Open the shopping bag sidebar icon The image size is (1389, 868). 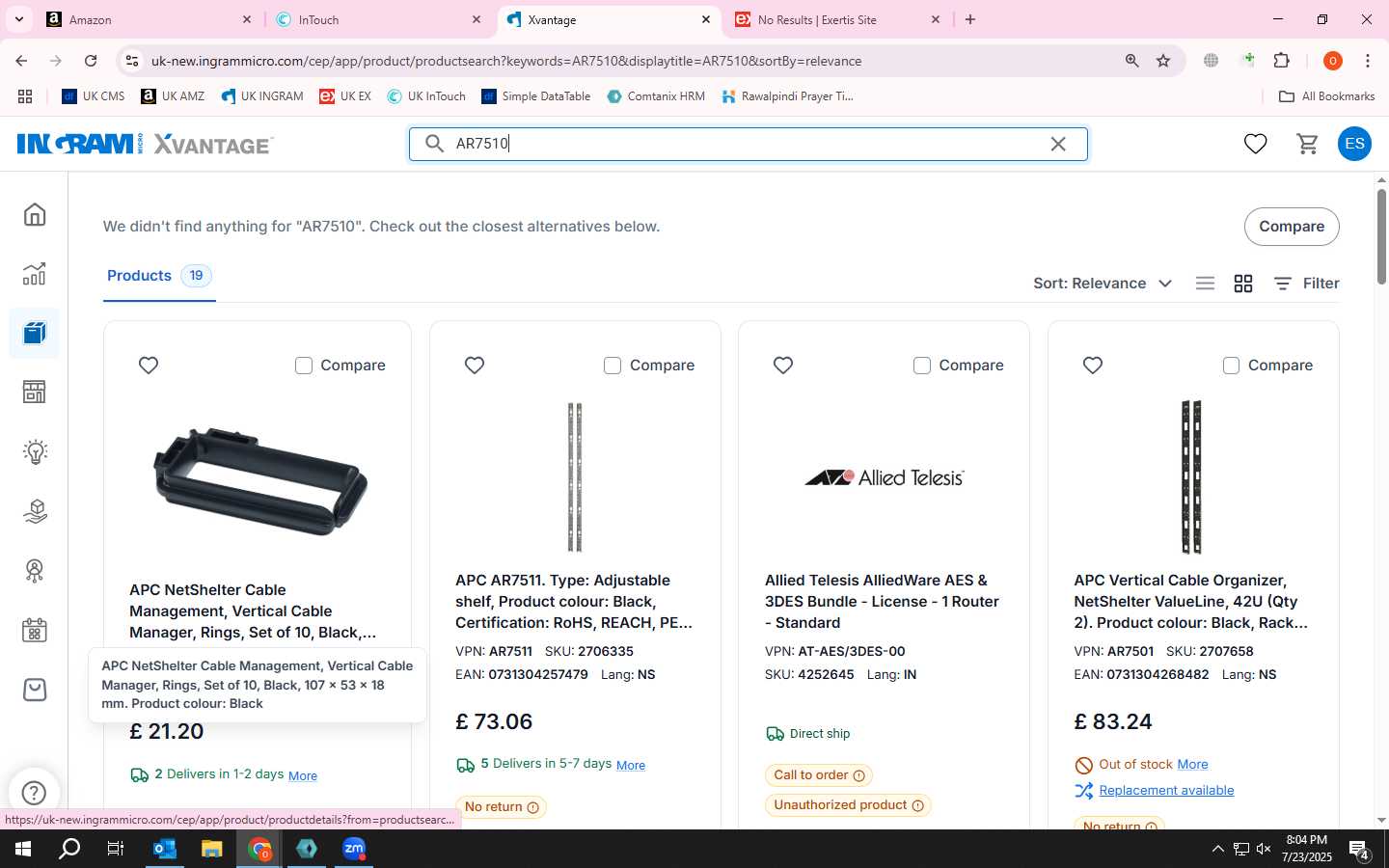point(35,690)
